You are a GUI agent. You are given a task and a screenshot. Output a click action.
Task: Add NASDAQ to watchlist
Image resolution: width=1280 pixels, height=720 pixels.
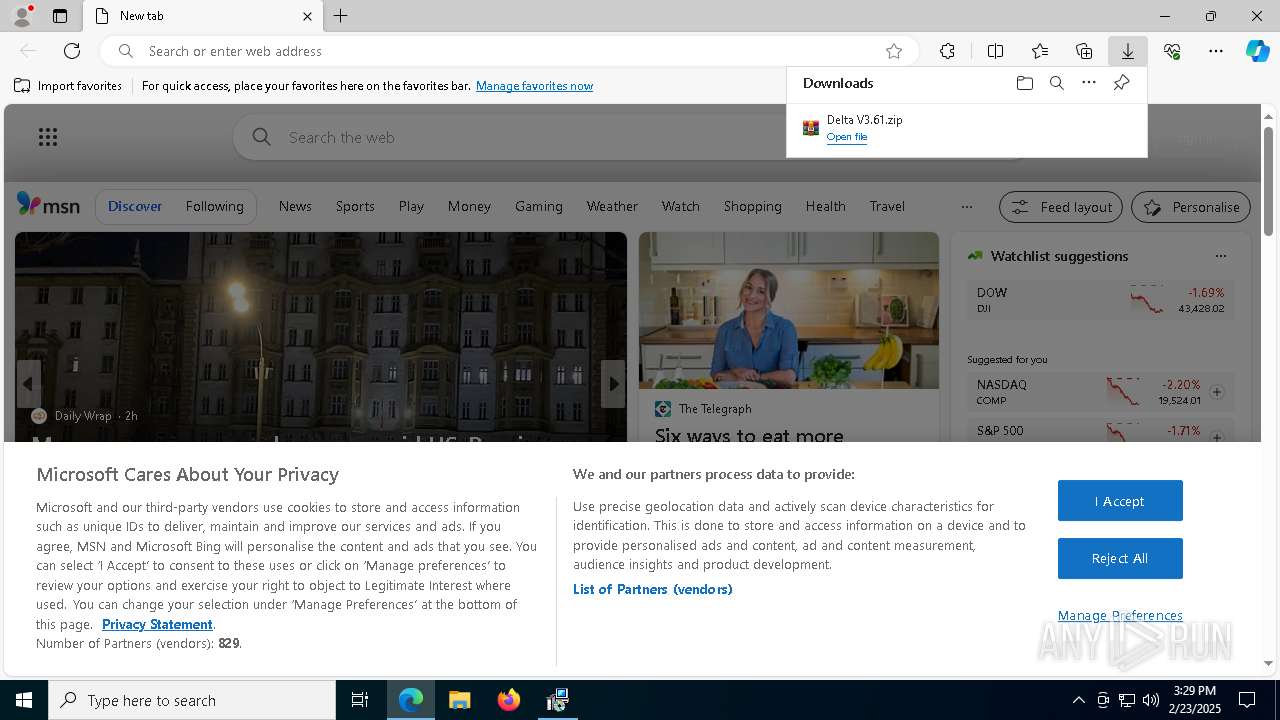tap(1217, 392)
